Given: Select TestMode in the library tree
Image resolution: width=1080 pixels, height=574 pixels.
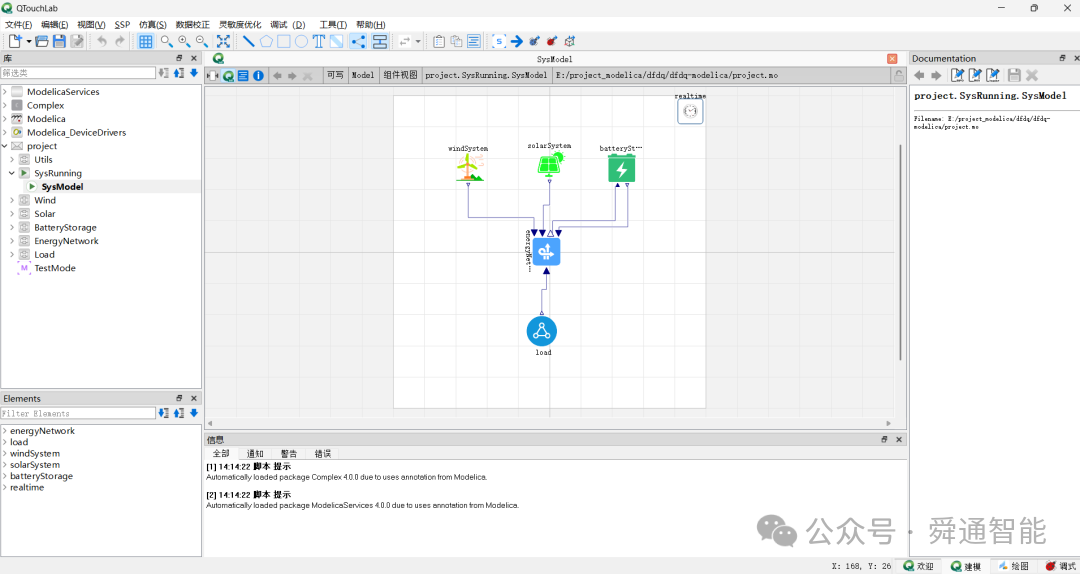Looking at the screenshot, I should click(x=55, y=268).
